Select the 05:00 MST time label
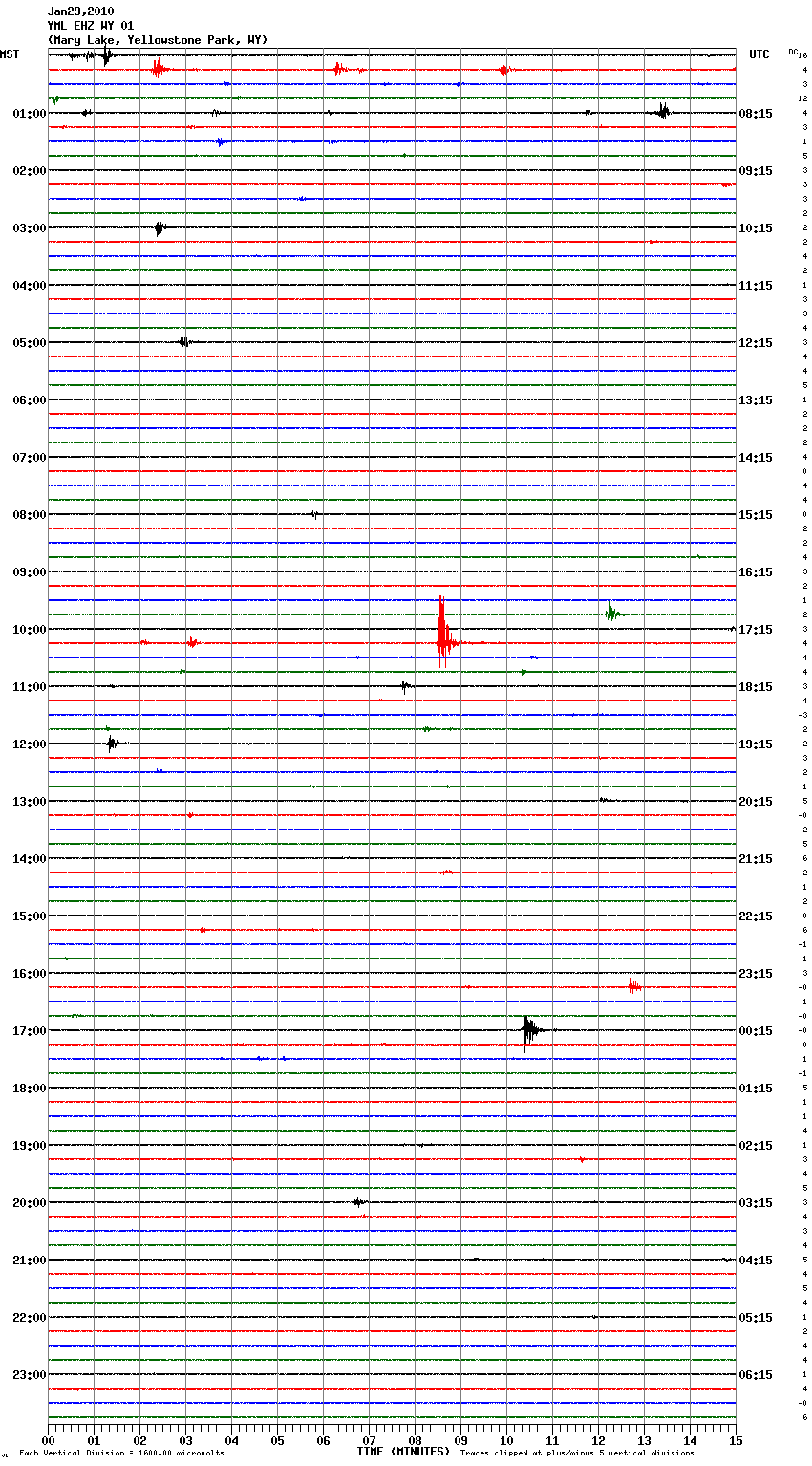This screenshot has width=812, height=1466. 30,343
